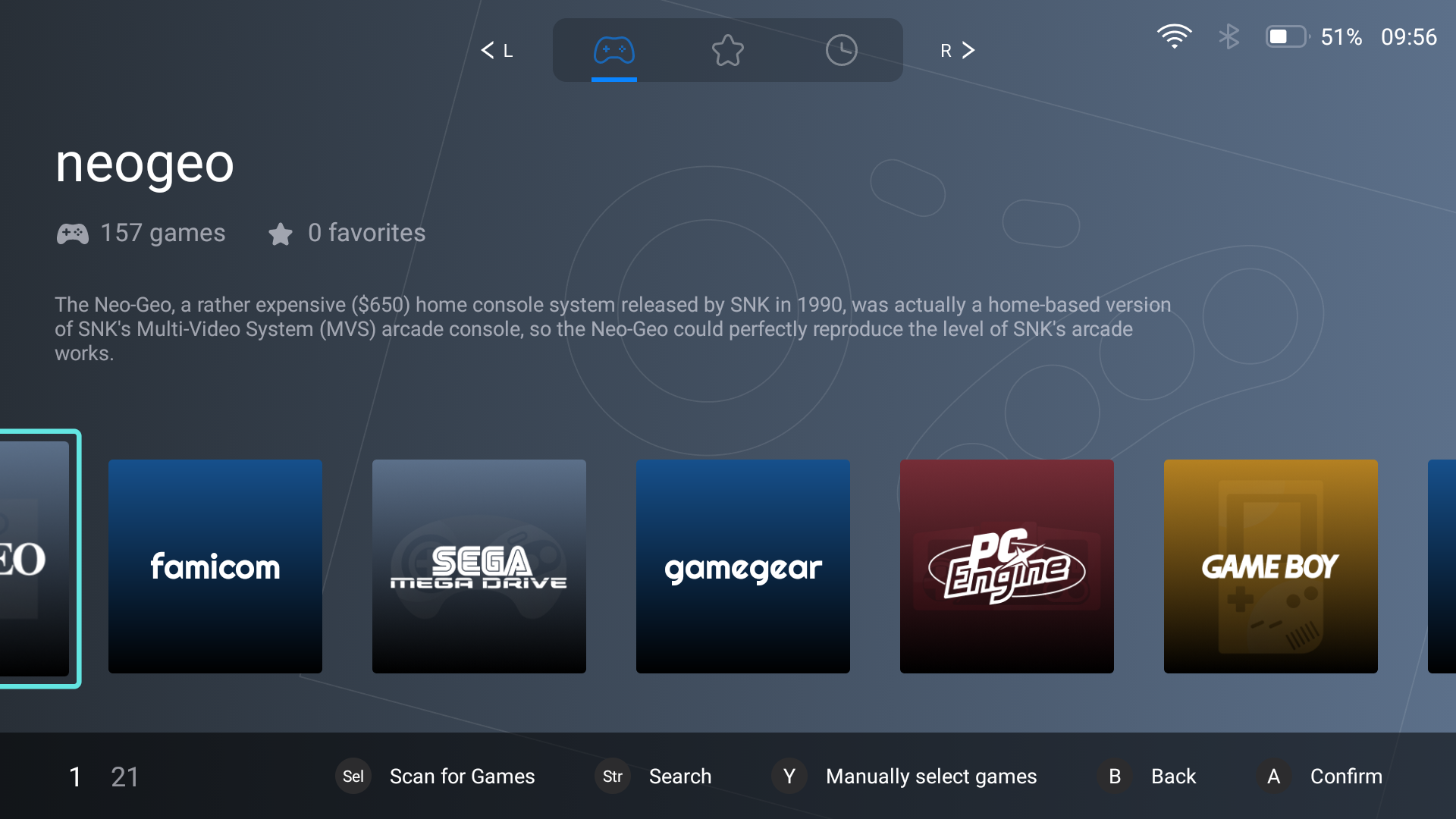Open the Game Boy tile
This screenshot has height=819, width=1456.
click(1271, 566)
